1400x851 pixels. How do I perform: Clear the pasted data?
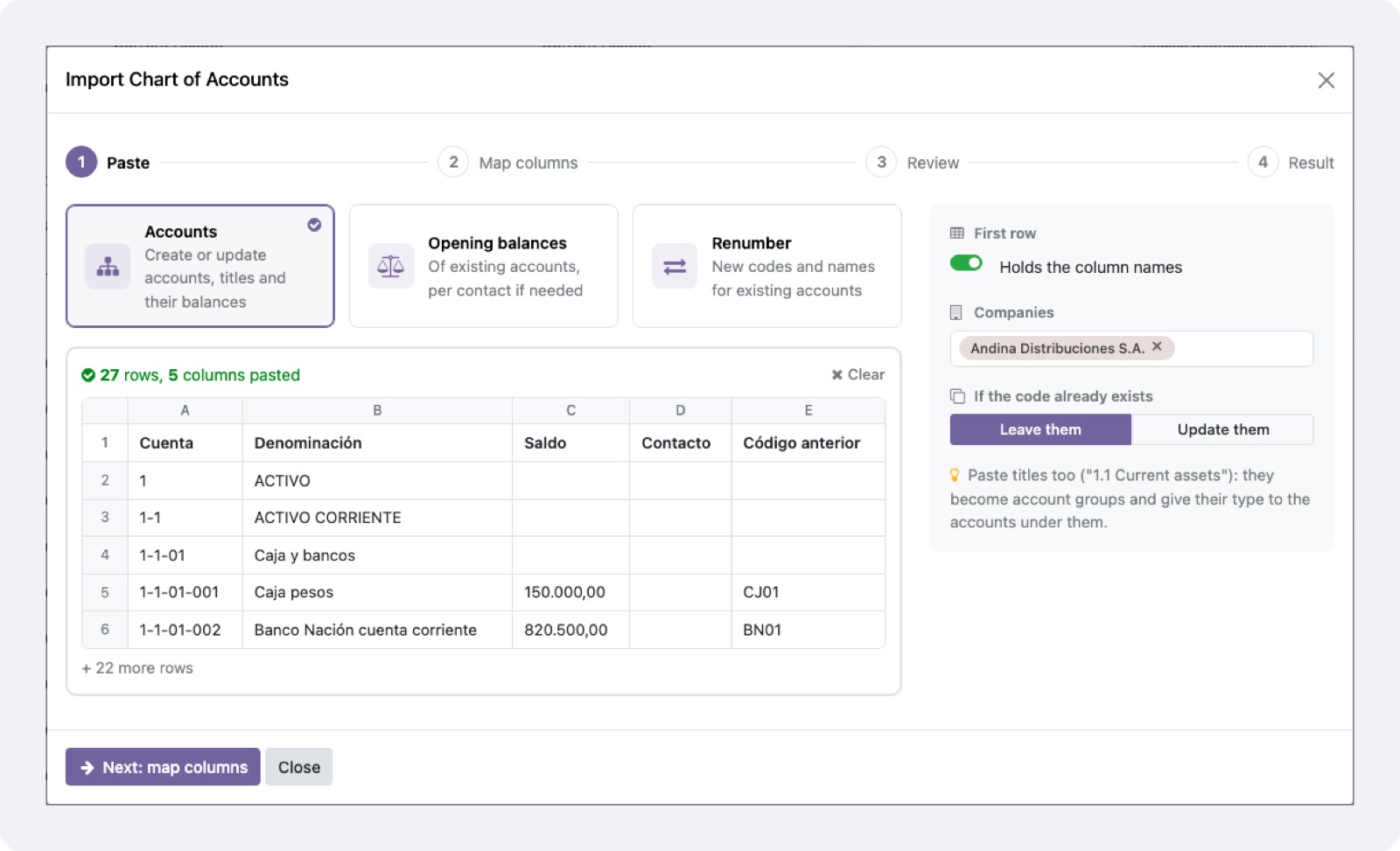[x=858, y=374]
